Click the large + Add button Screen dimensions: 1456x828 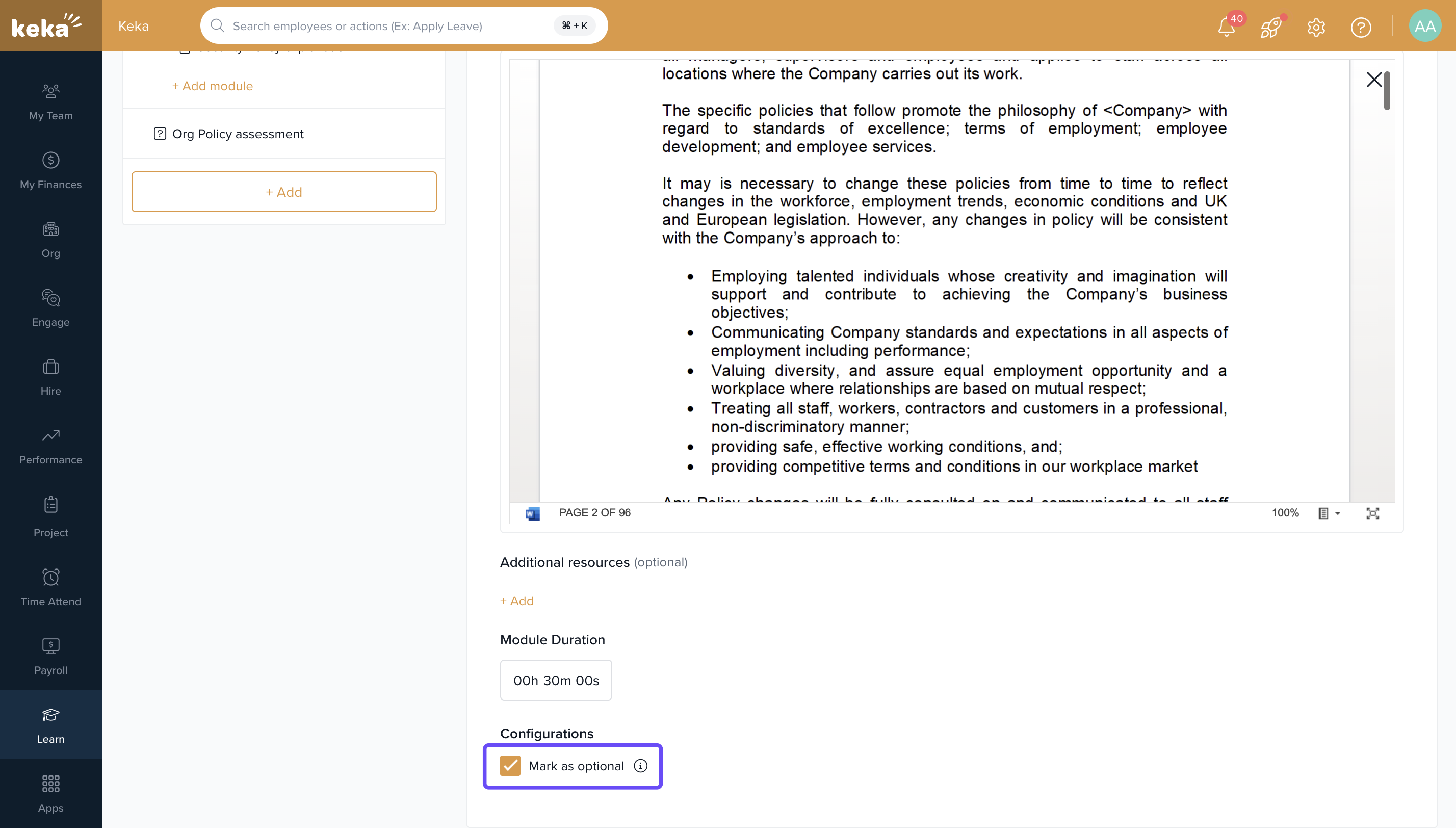[283, 192]
